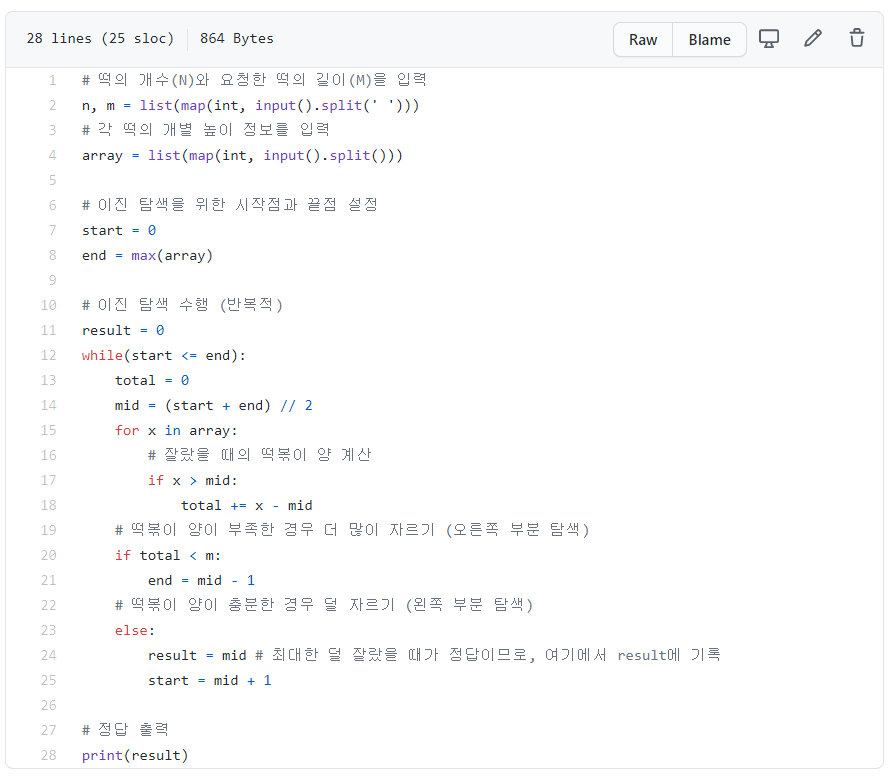
Task: Open the Raw file view
Action: pyautogui.click(x=643, y=39)
